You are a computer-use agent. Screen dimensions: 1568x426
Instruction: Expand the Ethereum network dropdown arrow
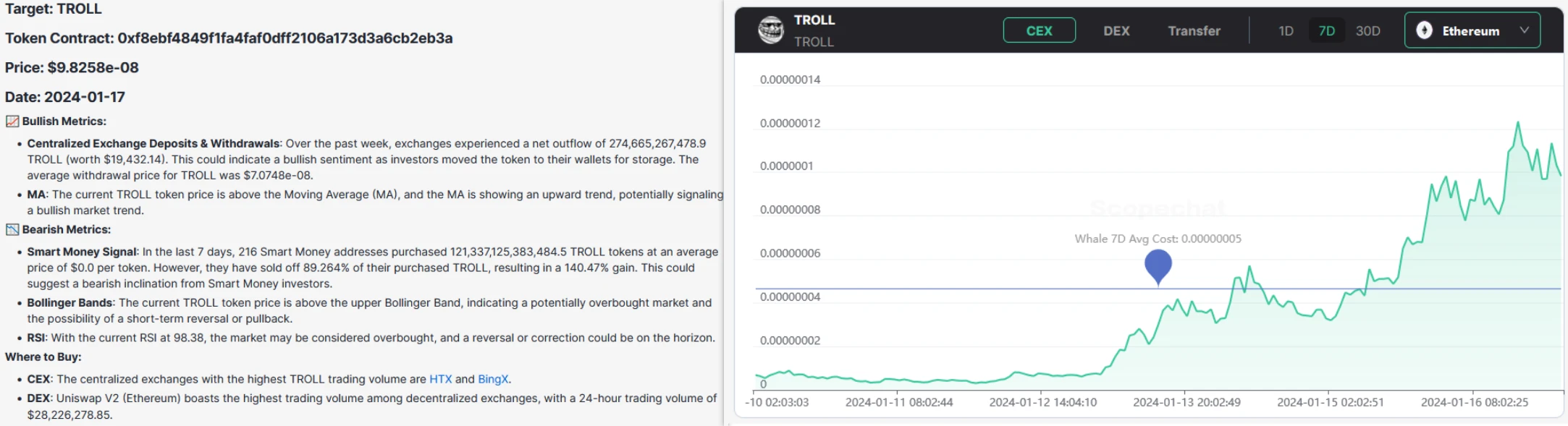tap(1524, 30)
